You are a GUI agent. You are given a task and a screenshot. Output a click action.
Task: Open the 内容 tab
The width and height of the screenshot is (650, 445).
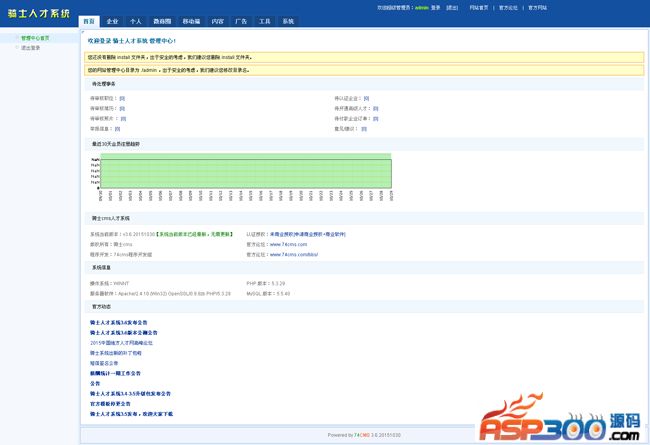tap(217, 20)
